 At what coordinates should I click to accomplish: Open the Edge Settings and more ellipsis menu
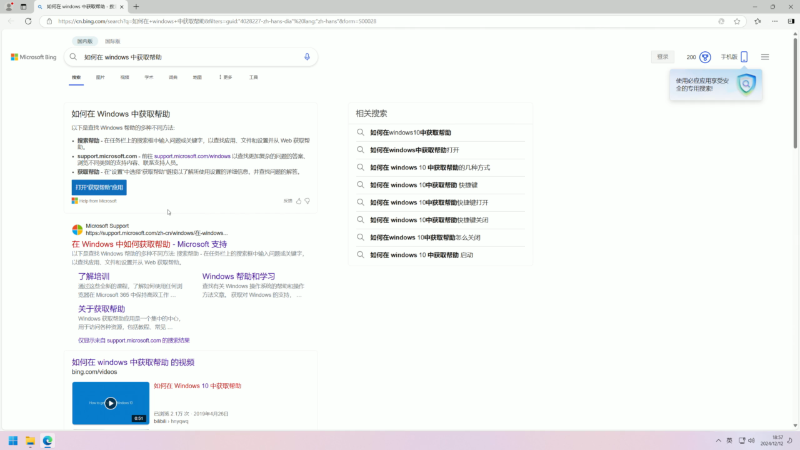coord(774,21)
